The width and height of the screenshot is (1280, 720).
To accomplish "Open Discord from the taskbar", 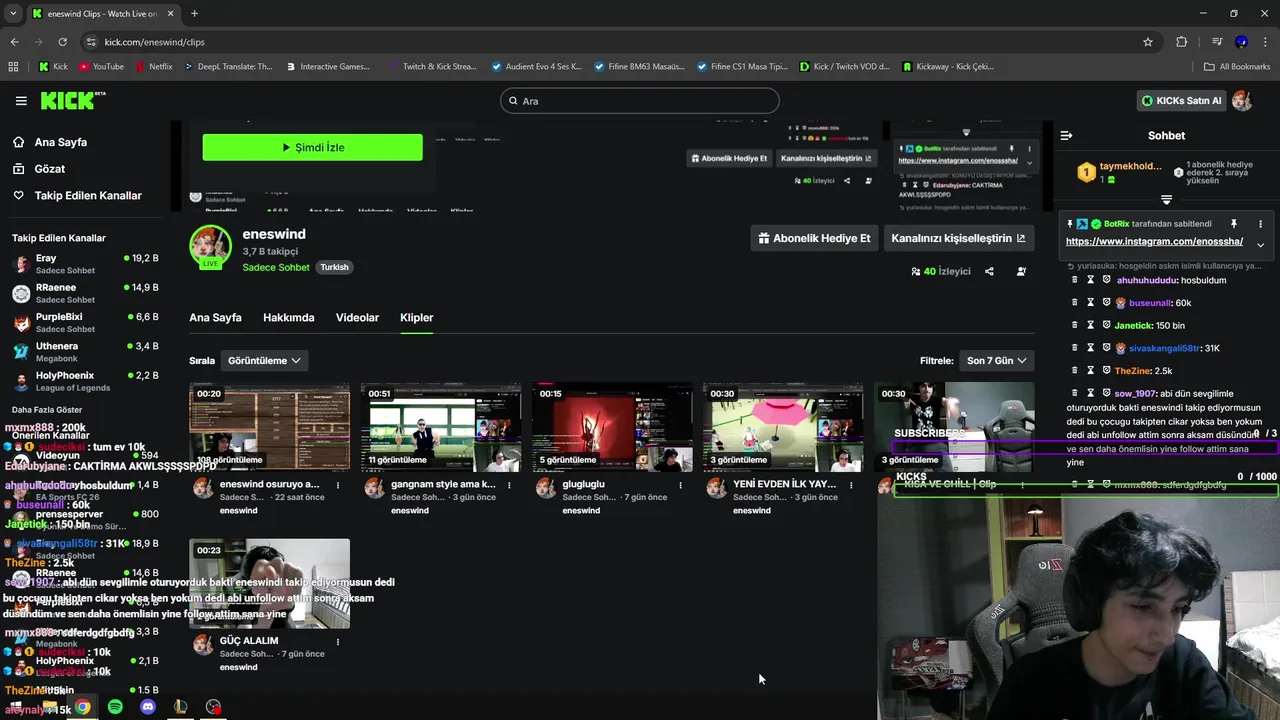I will (148, 707).
